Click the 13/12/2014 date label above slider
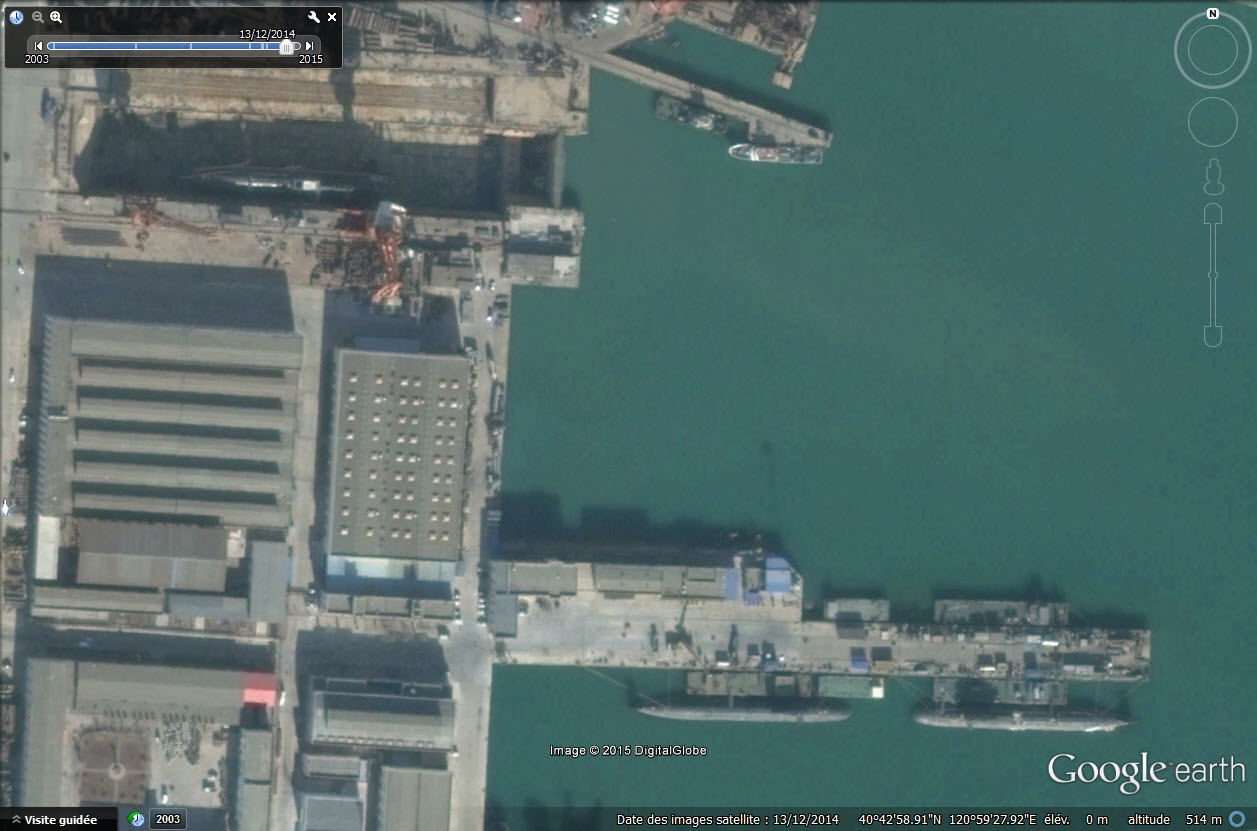Screen dimensions: 1257x831 coord(267,34)
